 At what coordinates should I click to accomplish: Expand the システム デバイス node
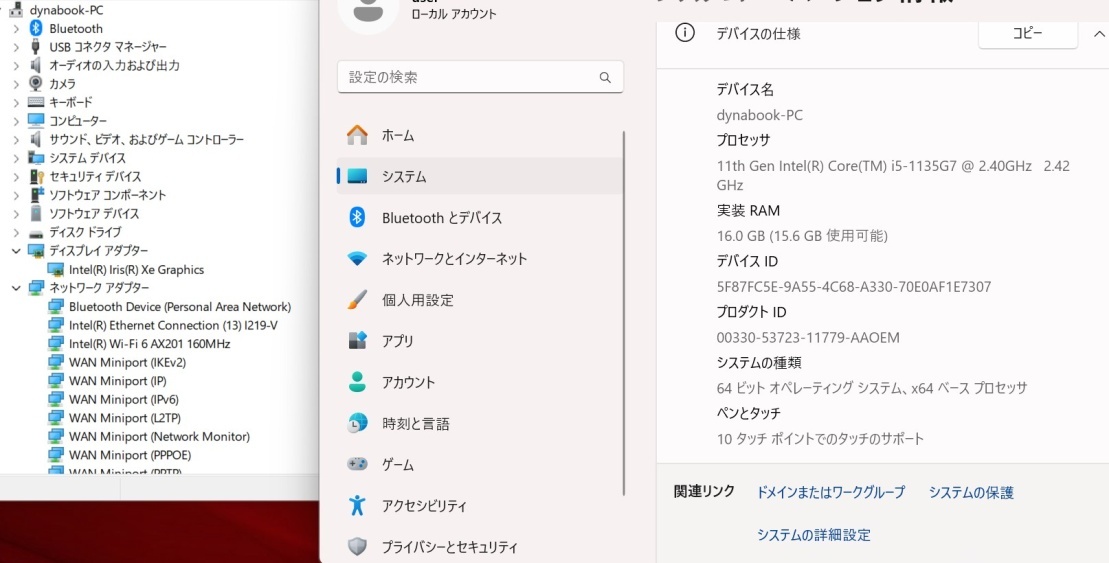(x=16, y=158)
